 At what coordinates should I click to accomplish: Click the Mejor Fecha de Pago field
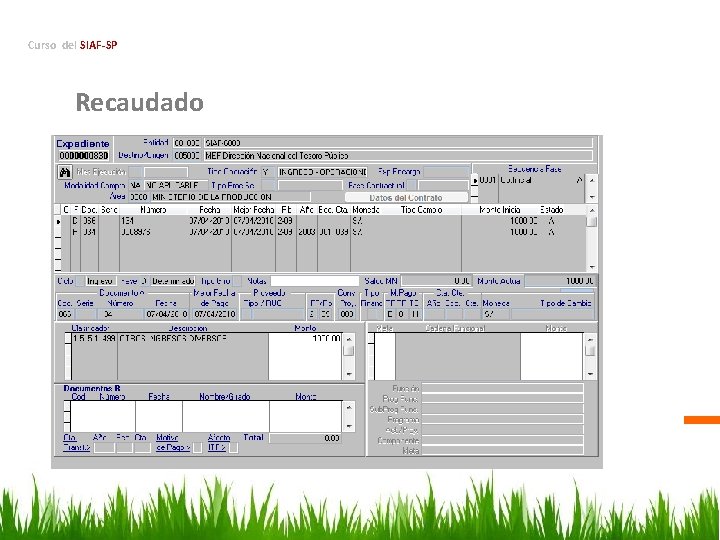214,315
